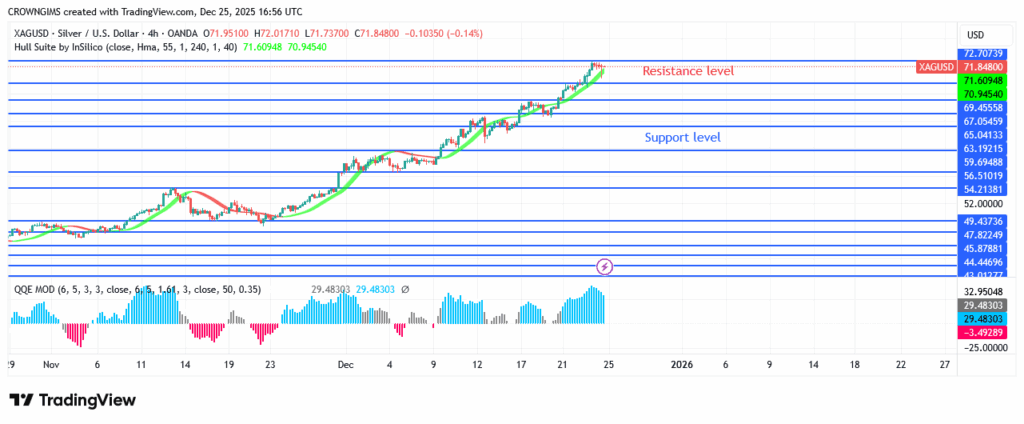
Task: Click the 27 date label on time axis
Action: (944, 365)
